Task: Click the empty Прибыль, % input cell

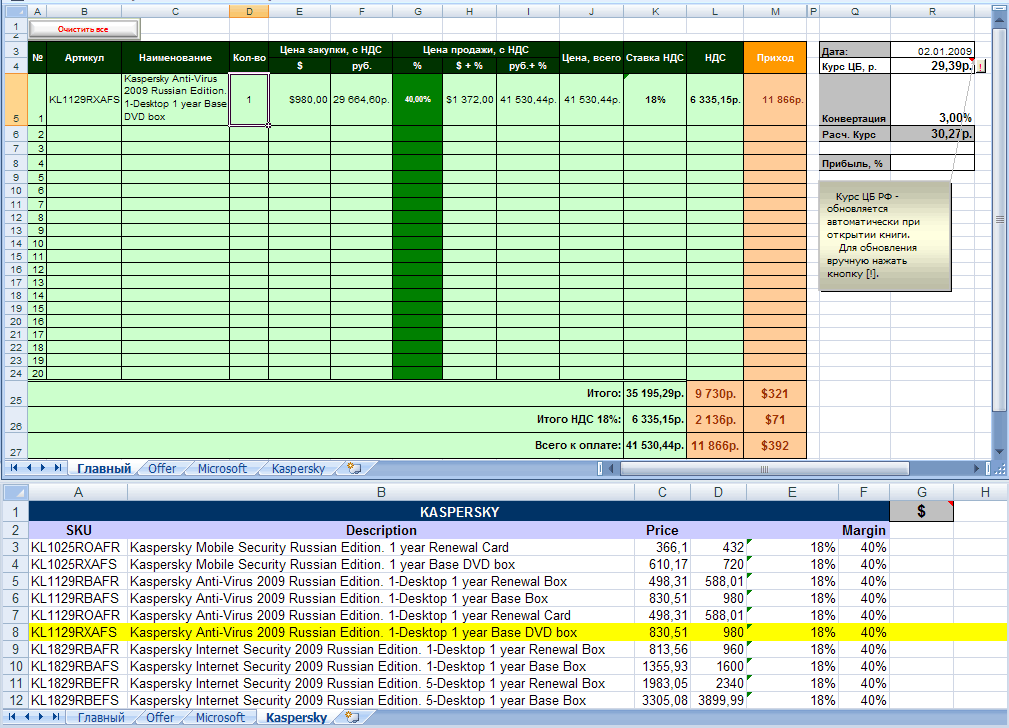Action: click(932, 162)
